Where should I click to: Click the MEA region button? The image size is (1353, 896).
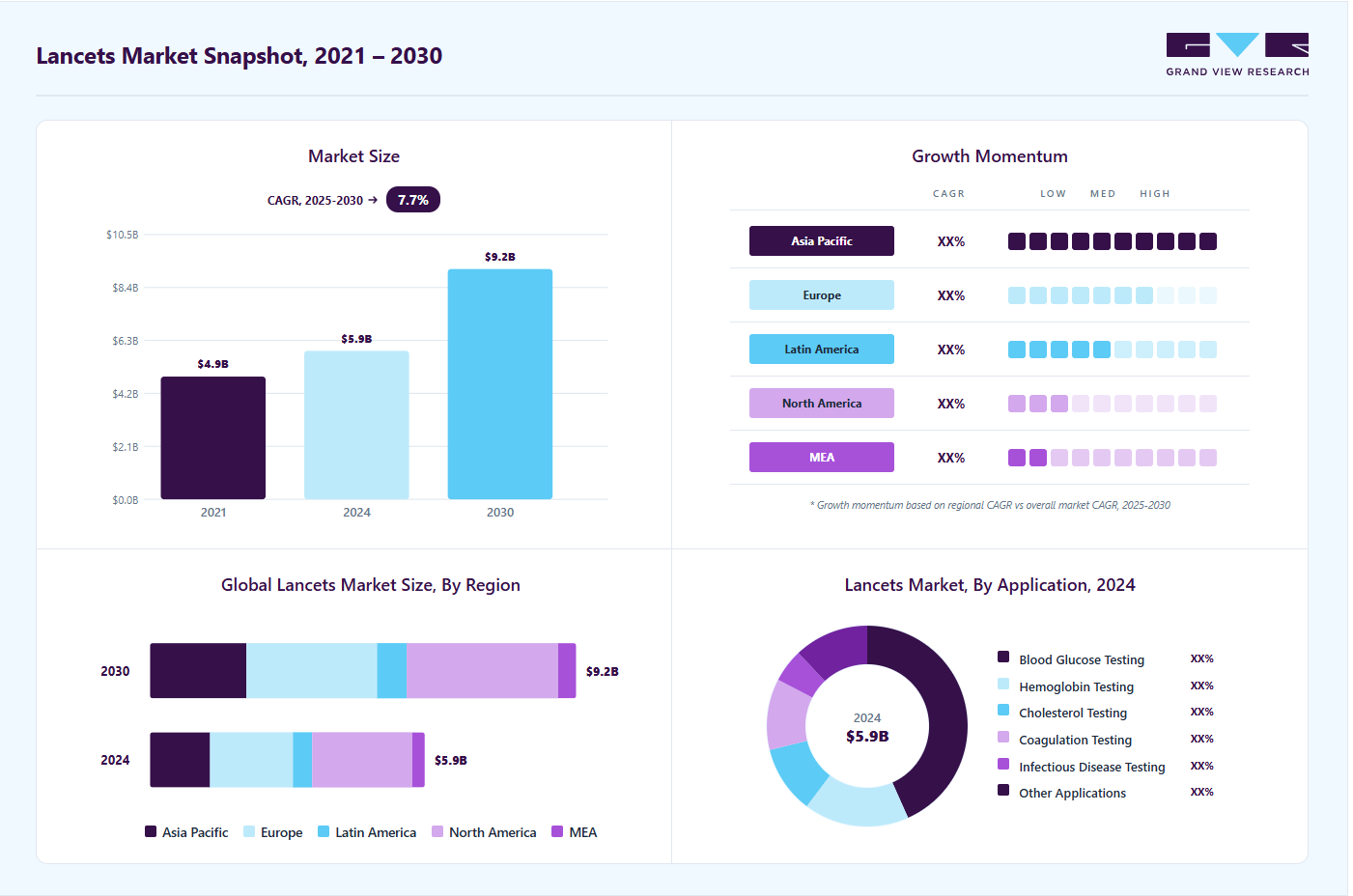[x=822, y=458]
